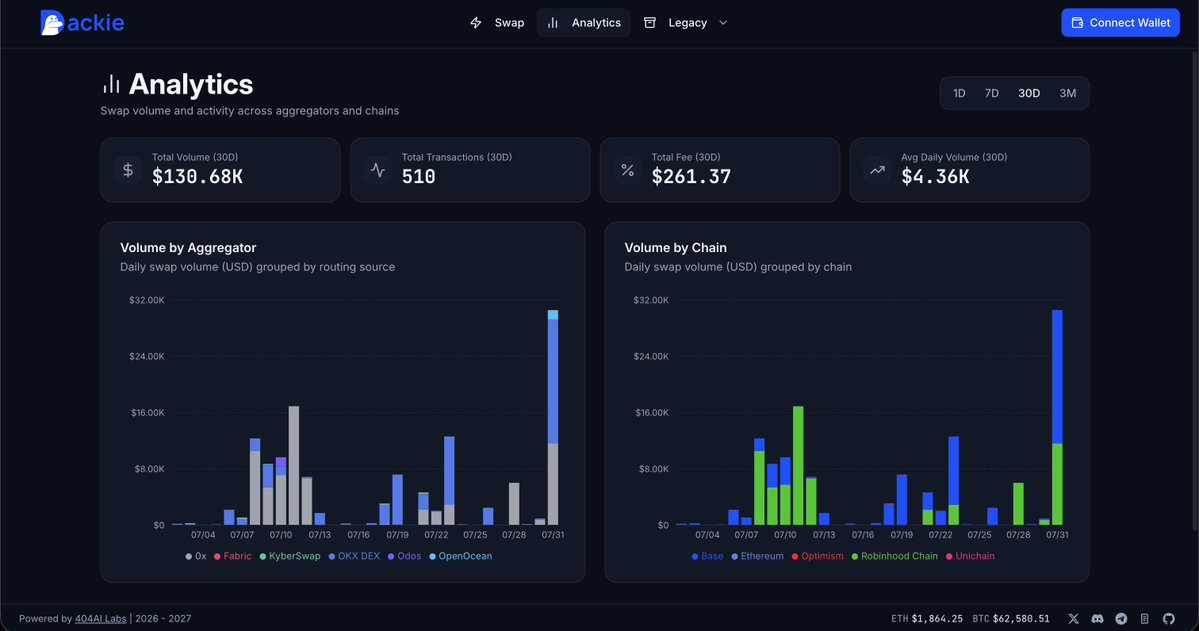Open the docs footer icon
The height and width of the screenshot is (631, 1199).
pos(1145,619)
